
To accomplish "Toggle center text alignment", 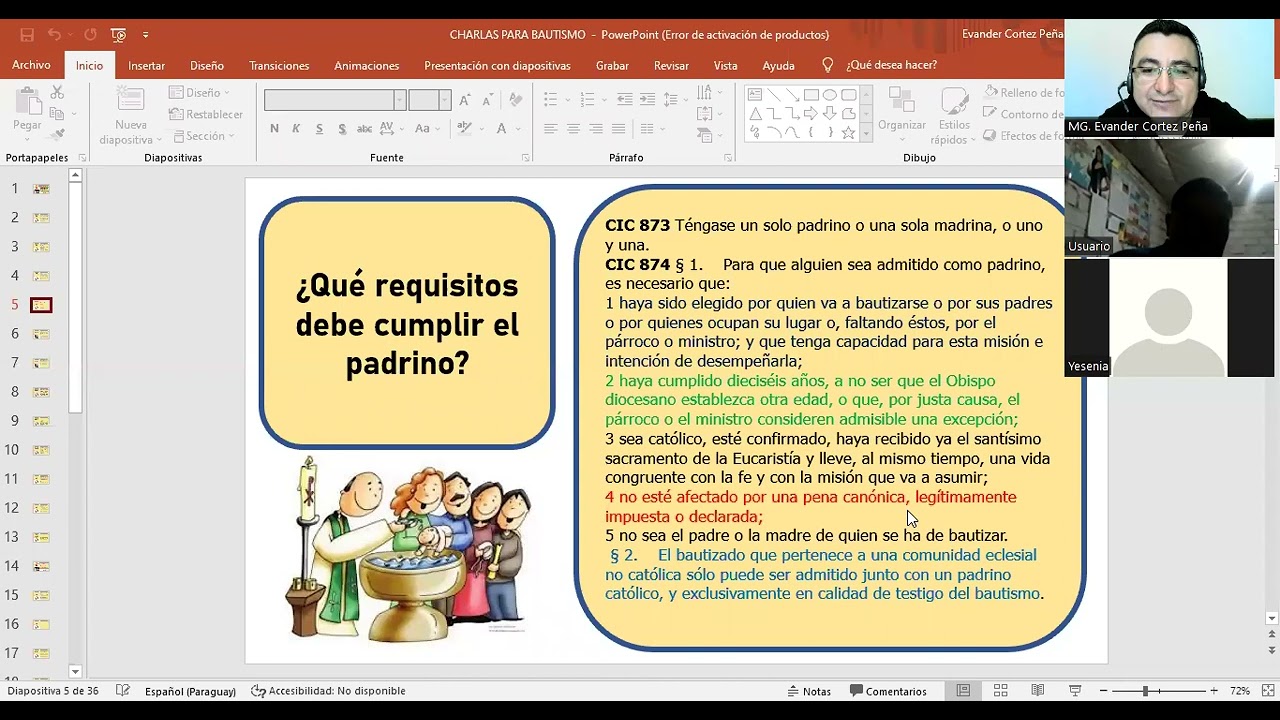I will (x=573, y=129).
